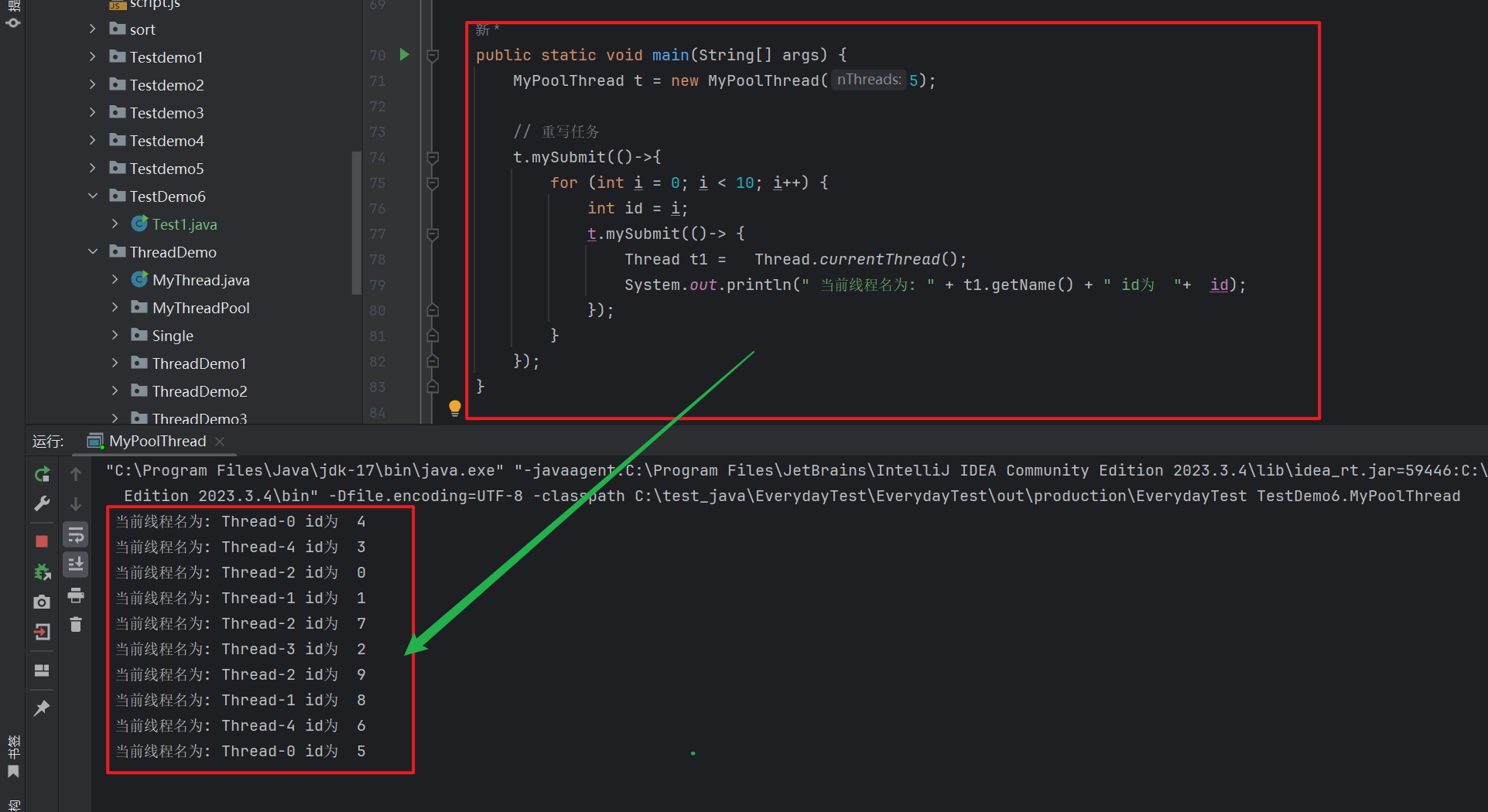Expand the Testdemo1 folder
This screenshot has height=812, width=1488.
[93, 57]
